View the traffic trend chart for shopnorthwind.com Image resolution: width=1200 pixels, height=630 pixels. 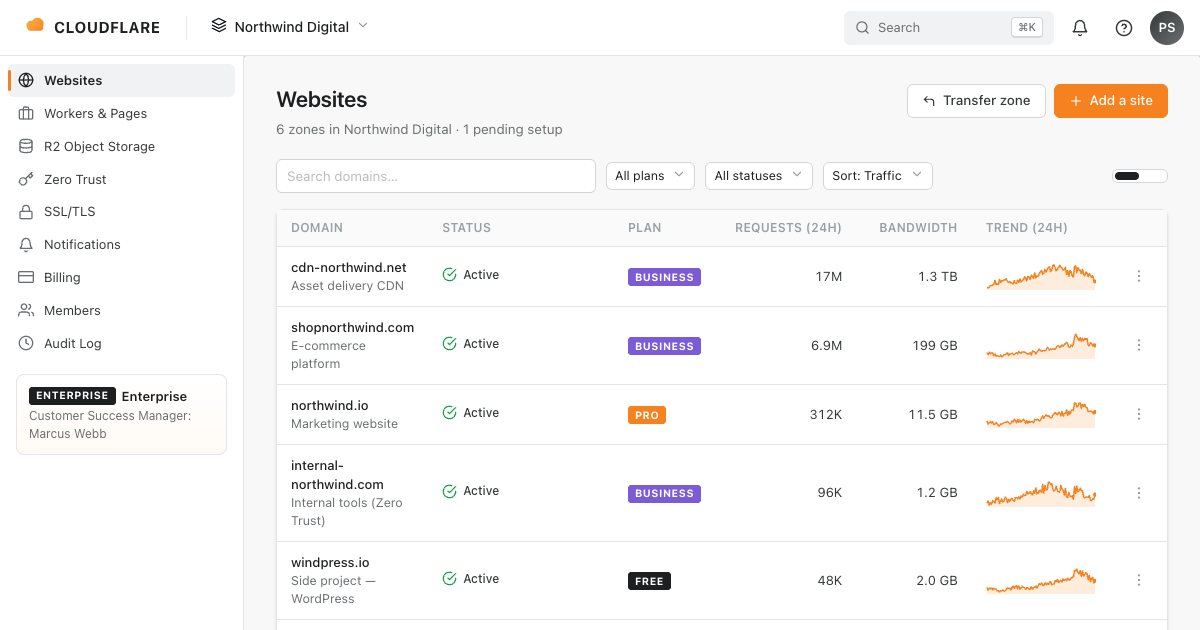click(x=1041, y=345)
